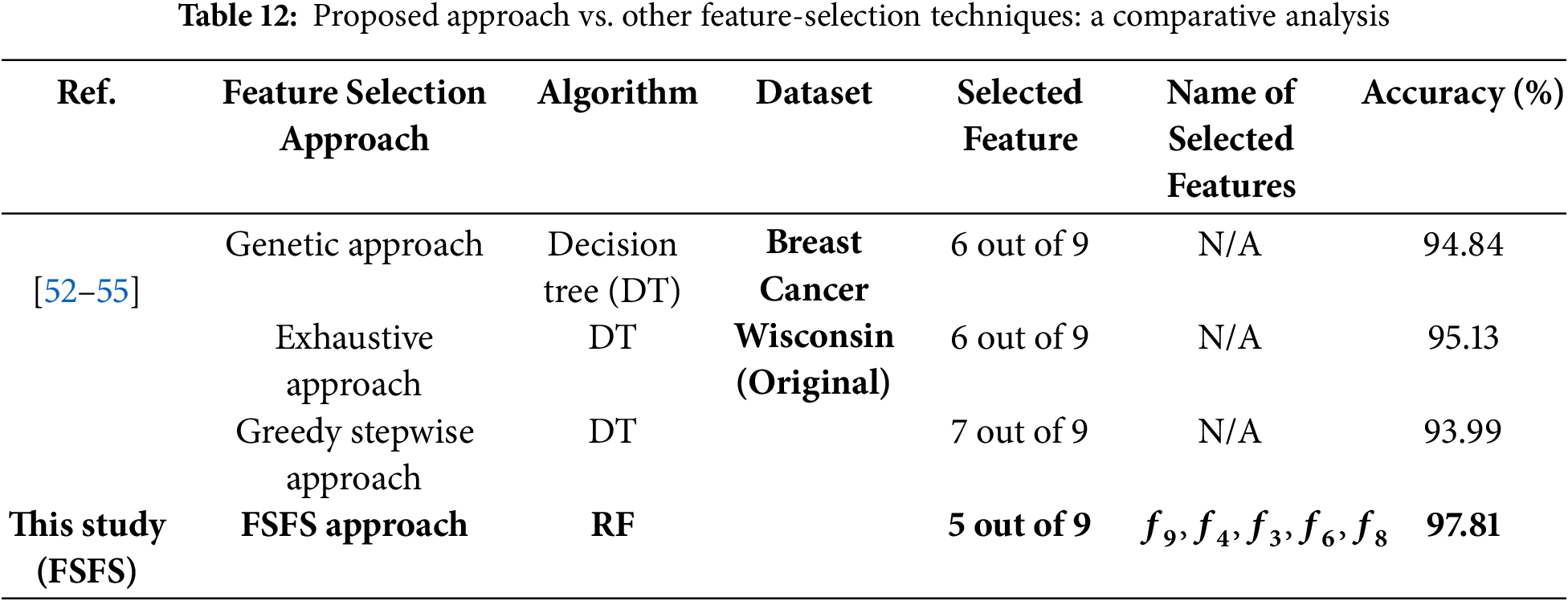Click the Name of Selected Features header
Viewport: 1568px width, 601px height.
click(x=1231, y=138)
